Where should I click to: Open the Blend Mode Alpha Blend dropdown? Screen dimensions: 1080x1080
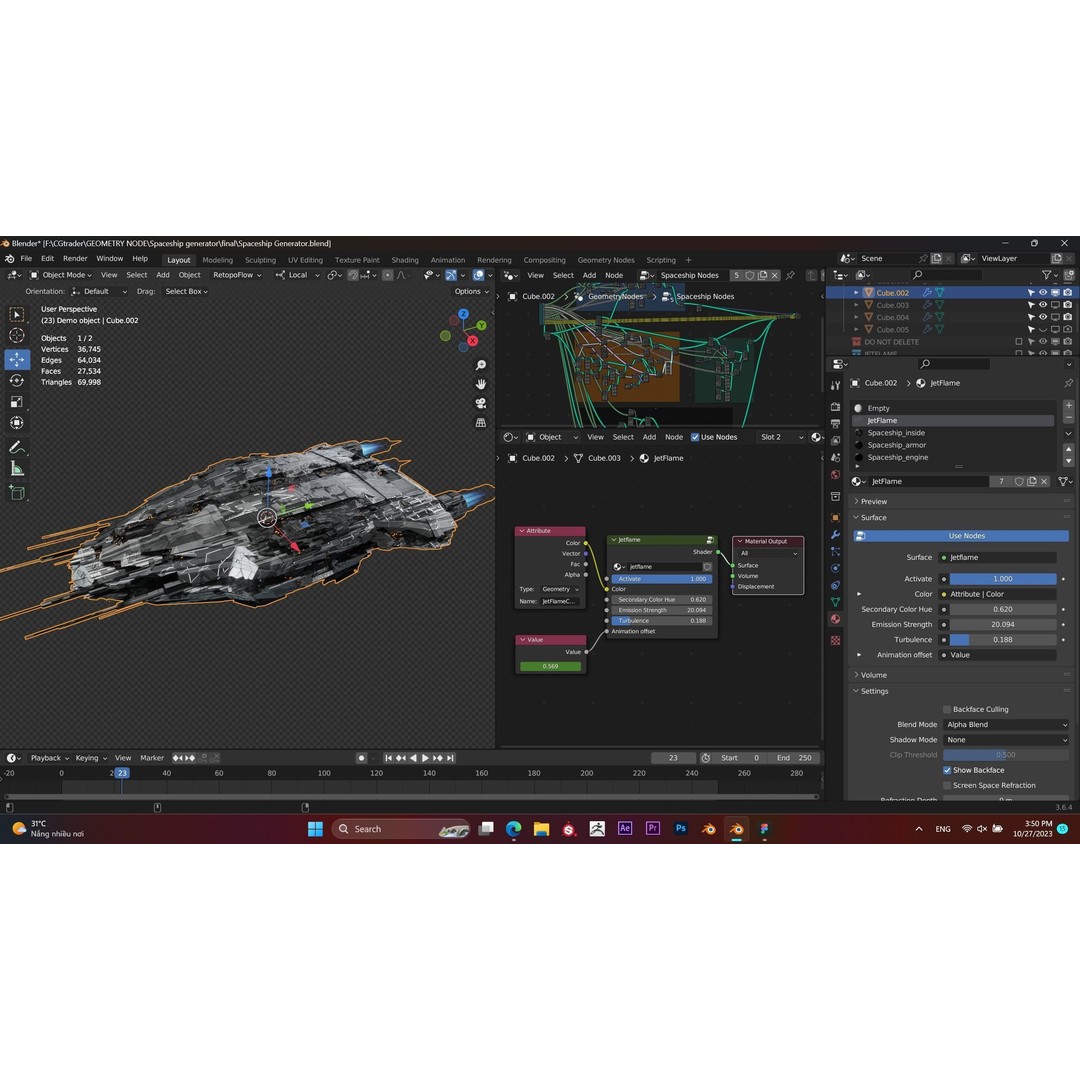point(1006,725)
